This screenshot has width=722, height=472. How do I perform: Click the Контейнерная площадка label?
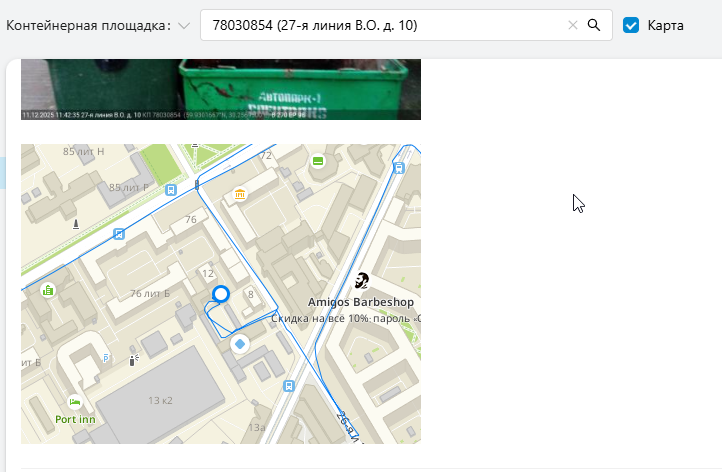88,25
